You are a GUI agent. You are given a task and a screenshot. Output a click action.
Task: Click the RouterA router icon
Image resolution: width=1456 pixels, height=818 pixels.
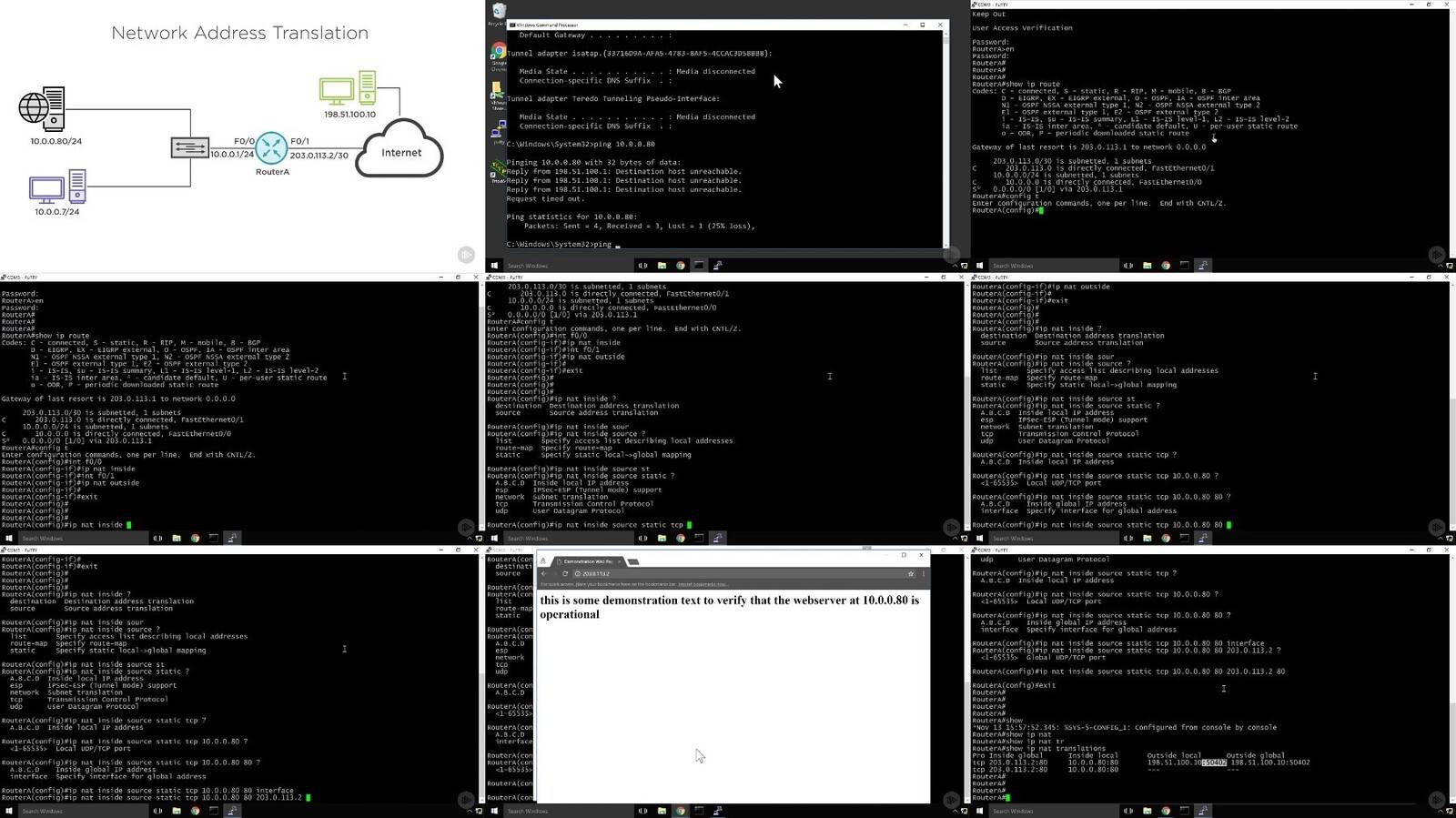[271, 147]
